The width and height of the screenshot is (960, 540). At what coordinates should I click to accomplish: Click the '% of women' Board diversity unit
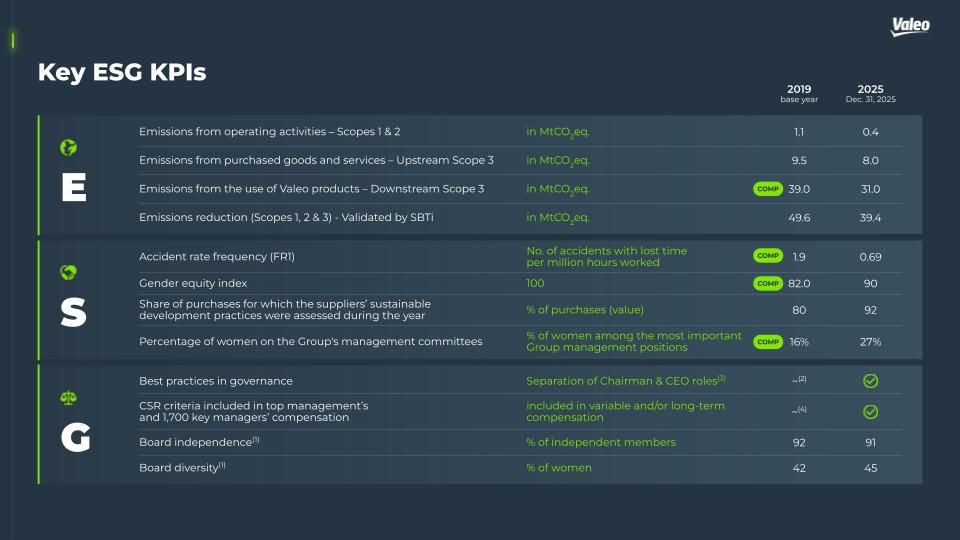tap(559, 468)
